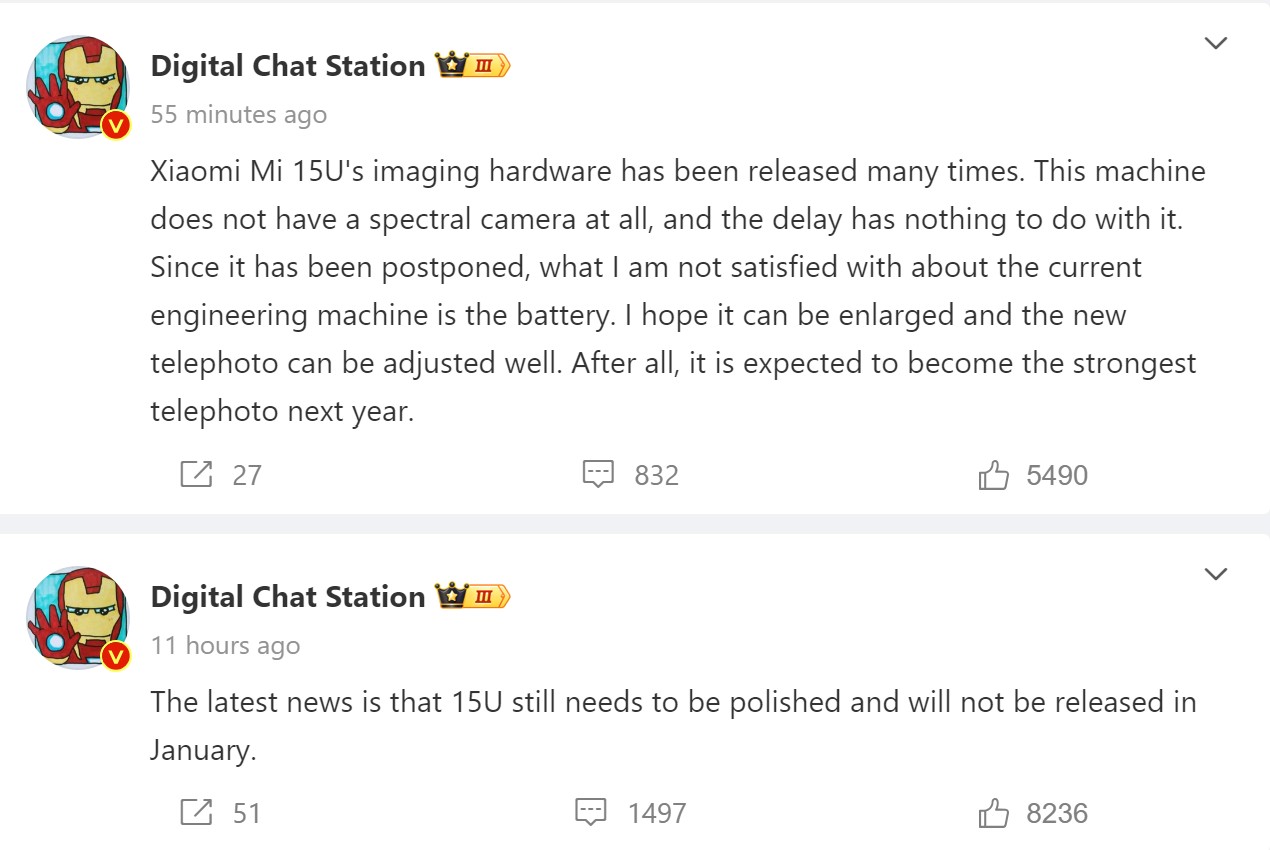Open comments on the Xiaomi Mi 15U imaging post

point(598,474)
